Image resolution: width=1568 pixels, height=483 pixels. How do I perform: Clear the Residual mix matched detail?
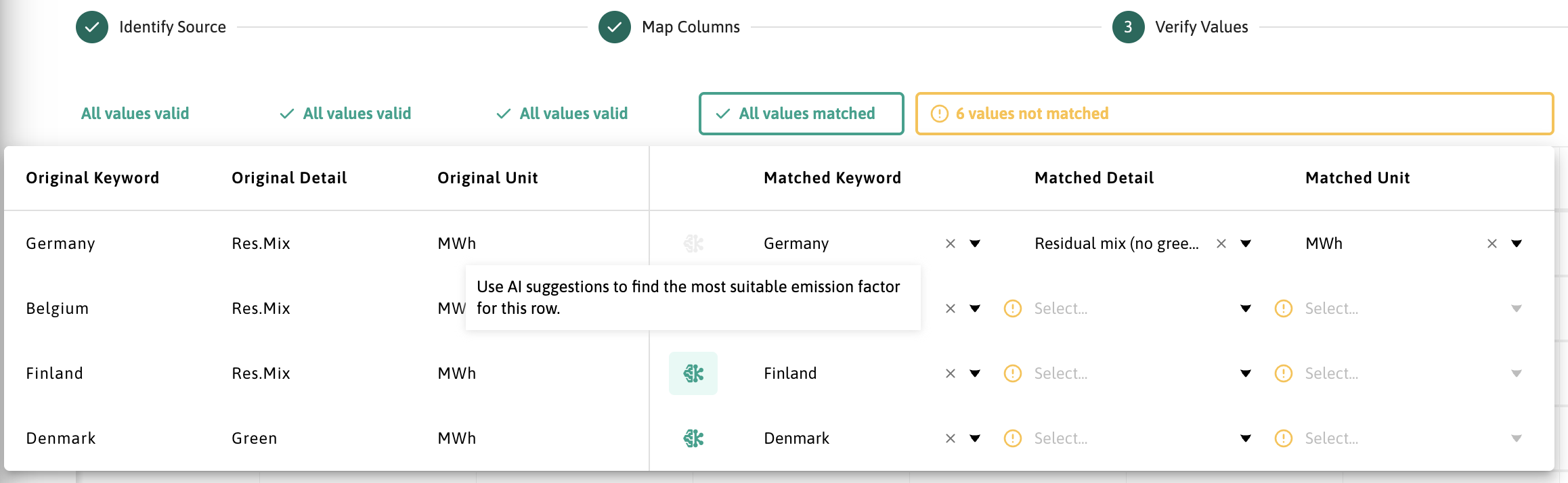click(x=1221, y=244)
